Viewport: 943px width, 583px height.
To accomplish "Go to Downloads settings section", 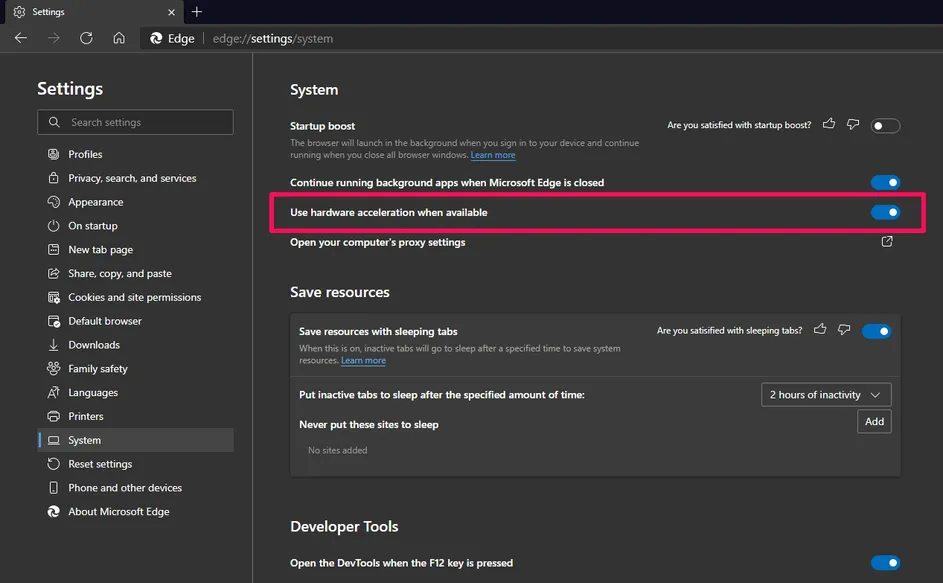I will [x=94, y=345].
